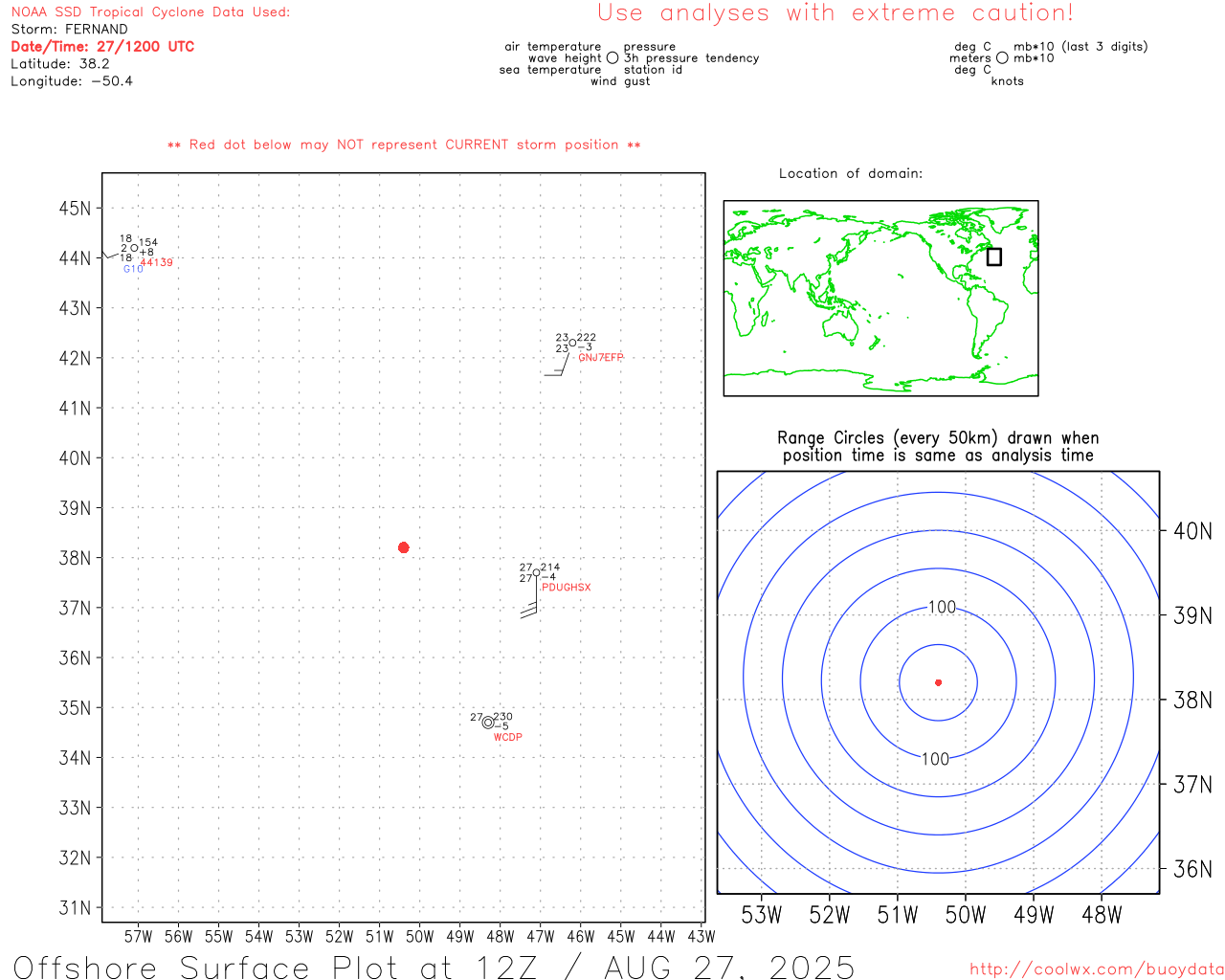
Task: Click the wind barb below PDUGHSX station
Action: [x=530, y=597]
